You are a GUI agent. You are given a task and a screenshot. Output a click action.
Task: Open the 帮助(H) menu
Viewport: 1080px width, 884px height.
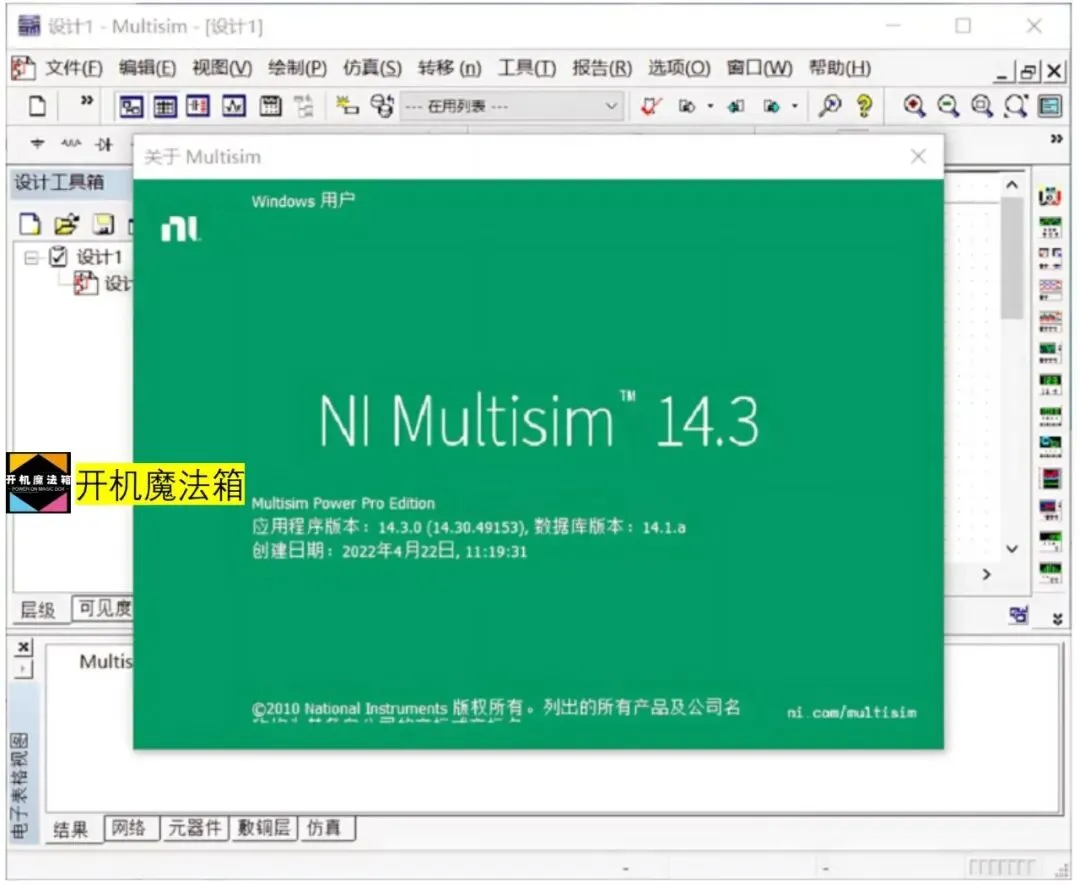point(840,68)
